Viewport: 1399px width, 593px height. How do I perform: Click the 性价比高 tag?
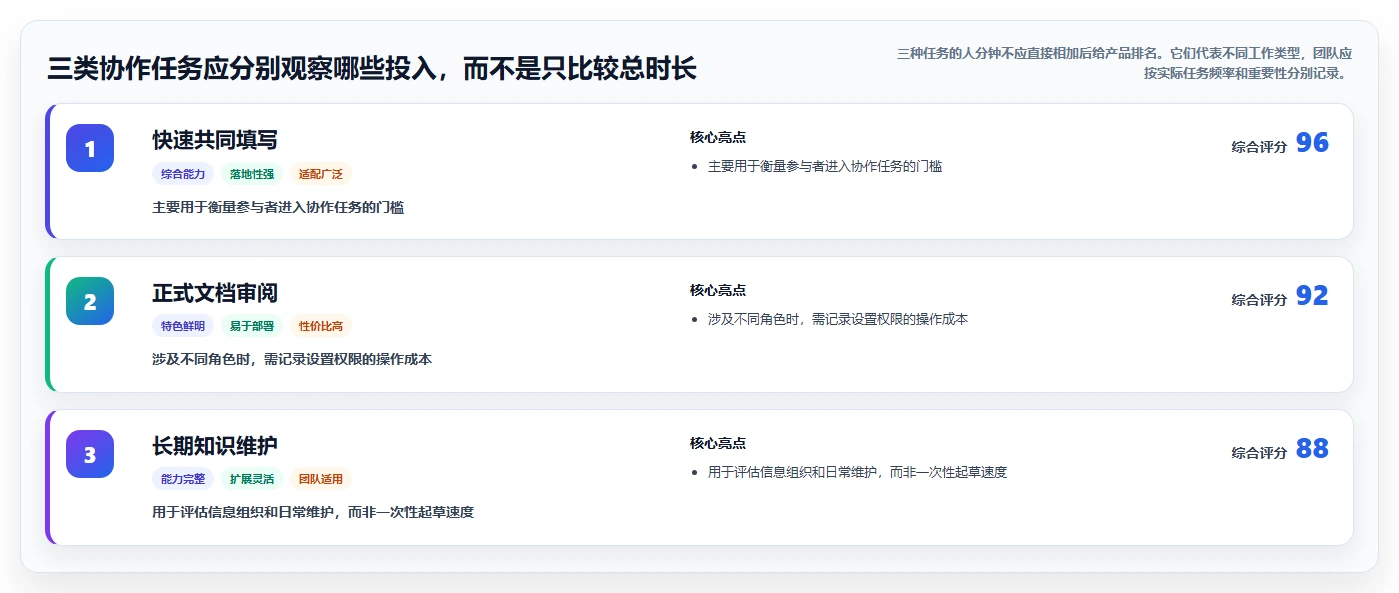(321, 326)
